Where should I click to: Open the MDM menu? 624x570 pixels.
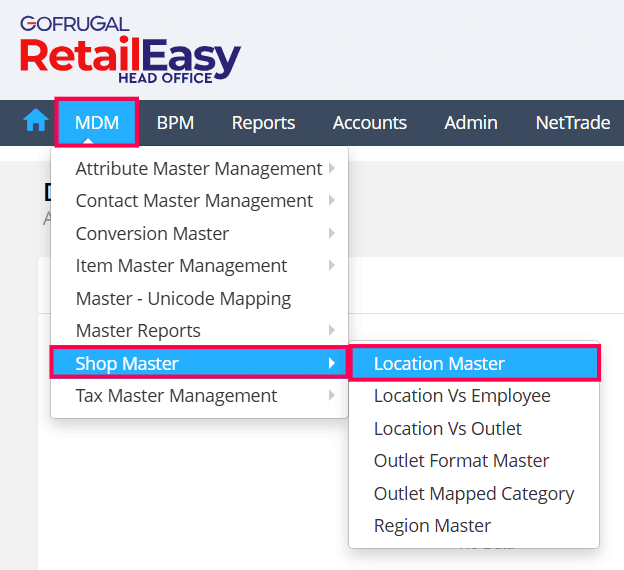click(x=97, y=123)
